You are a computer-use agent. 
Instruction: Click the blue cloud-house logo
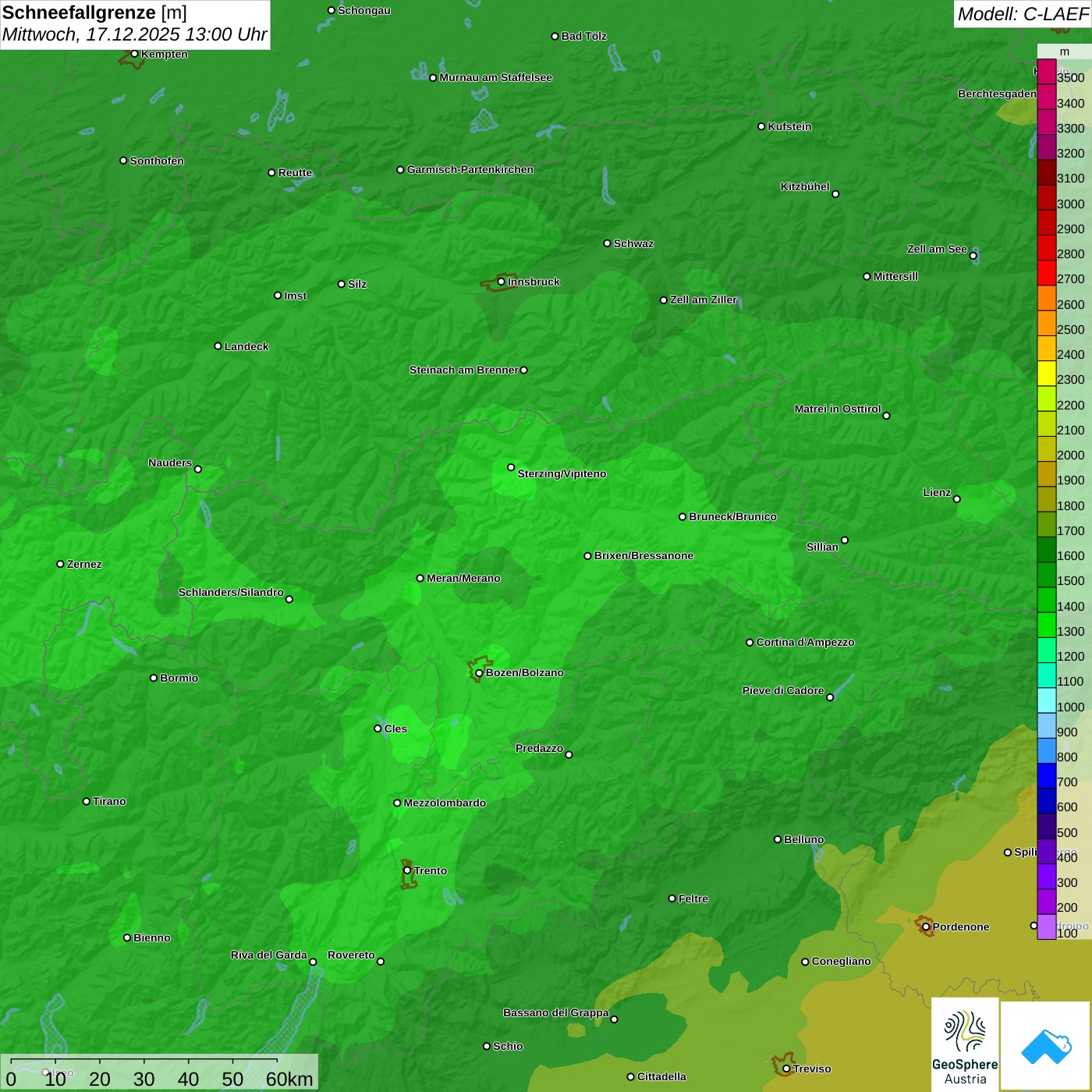click(x=1046, y=1046)
